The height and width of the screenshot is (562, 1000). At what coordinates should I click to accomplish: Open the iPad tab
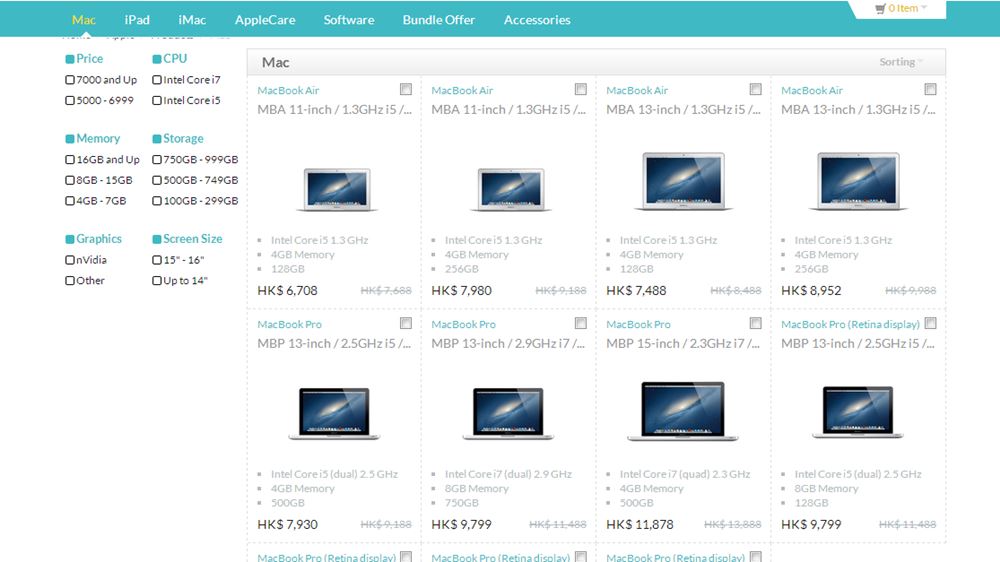point(137,20)
